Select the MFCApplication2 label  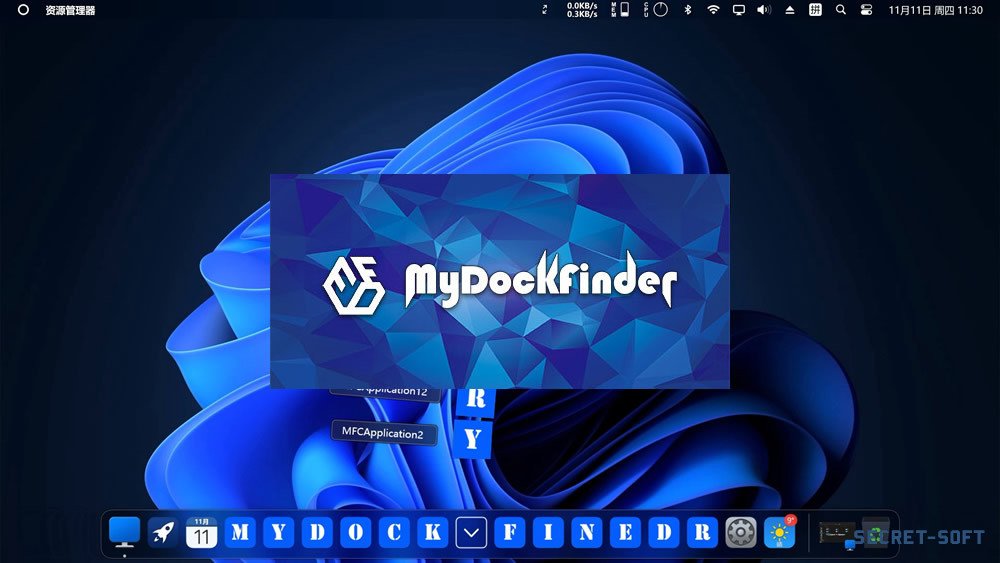pyautogui.click(x=384, y=434)
